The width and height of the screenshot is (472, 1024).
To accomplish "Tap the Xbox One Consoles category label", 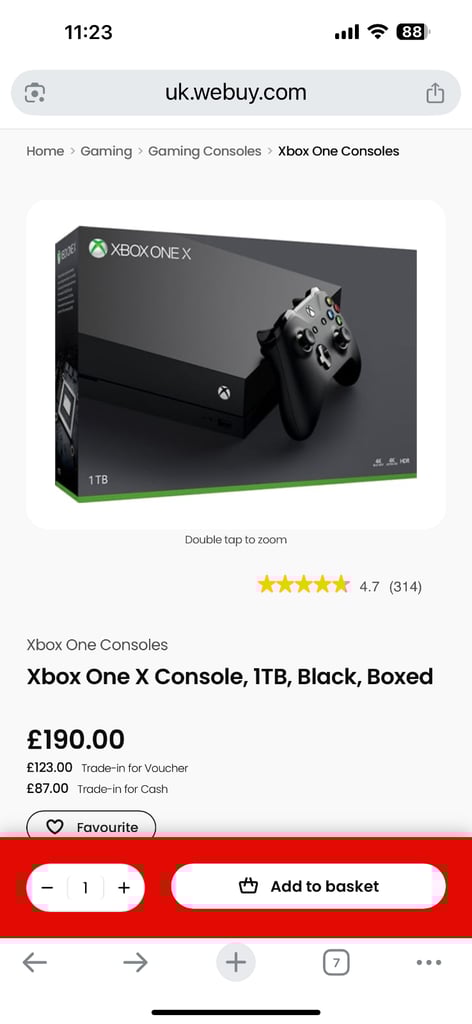I will click(97, 645).
